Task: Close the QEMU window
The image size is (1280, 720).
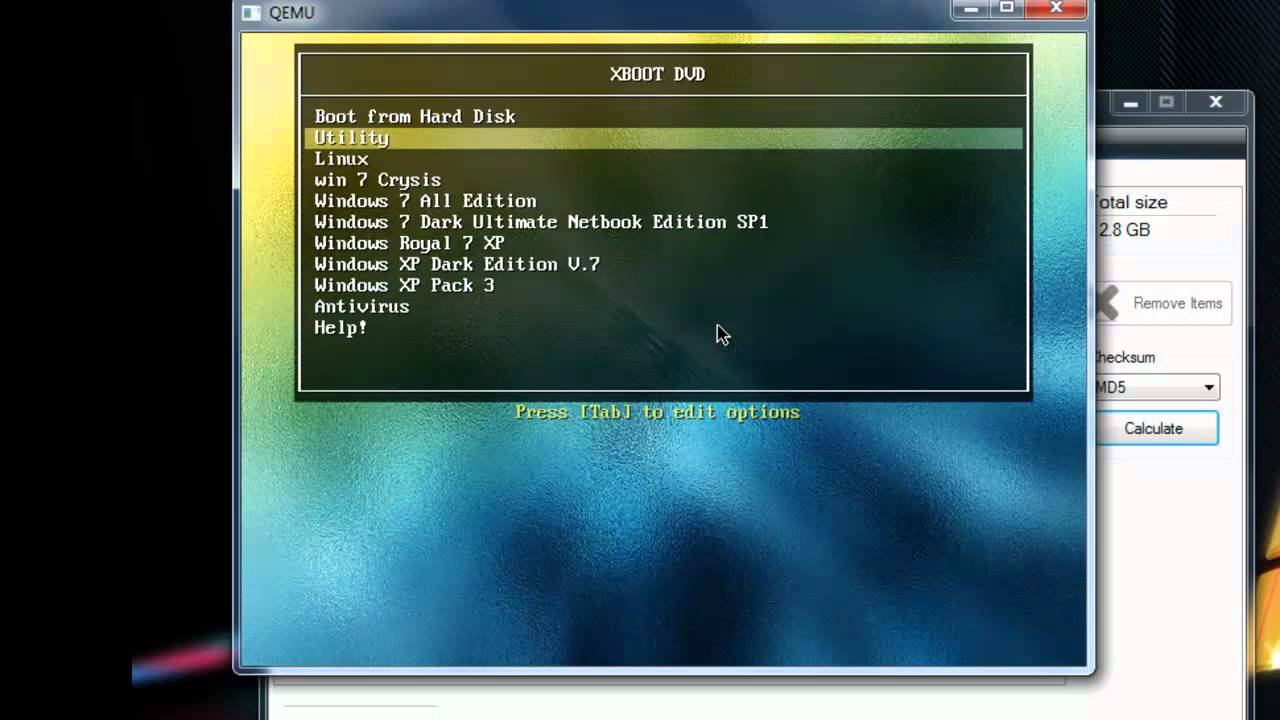Action: tap(1057, 9)
